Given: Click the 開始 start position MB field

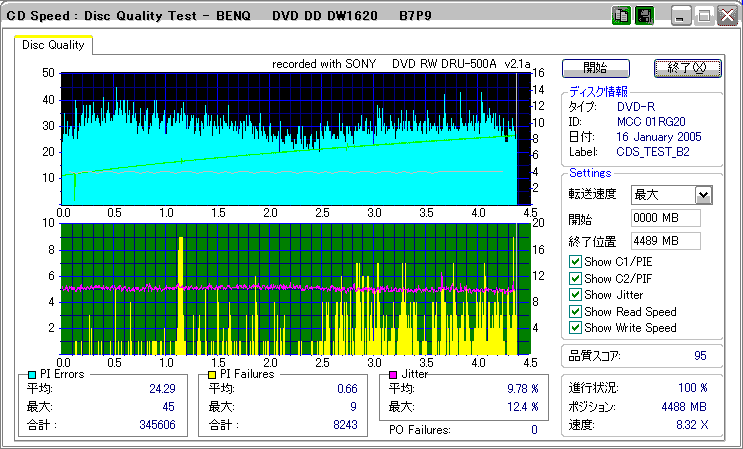Looking at the screenshot, I should (665, 218).
